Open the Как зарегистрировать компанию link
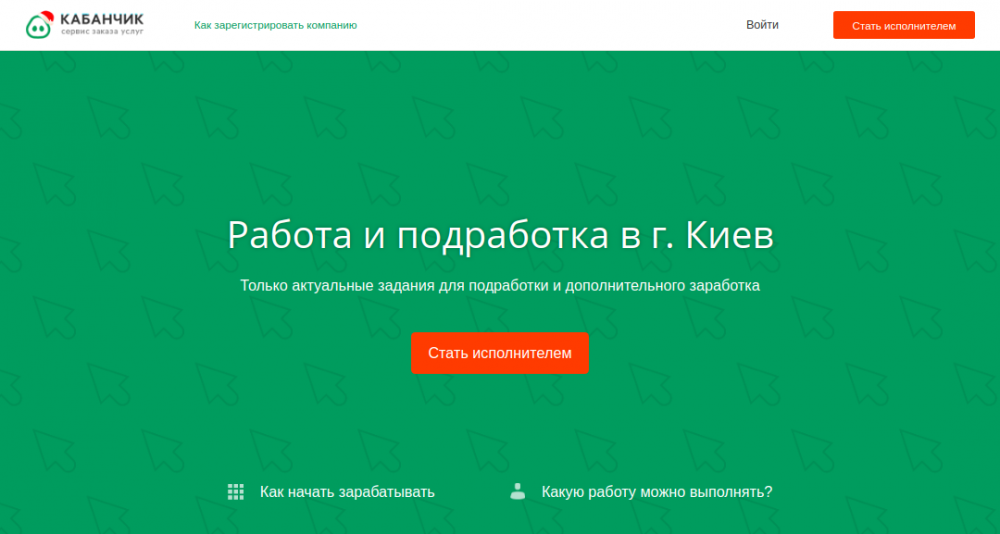 [x=275, y=25]
